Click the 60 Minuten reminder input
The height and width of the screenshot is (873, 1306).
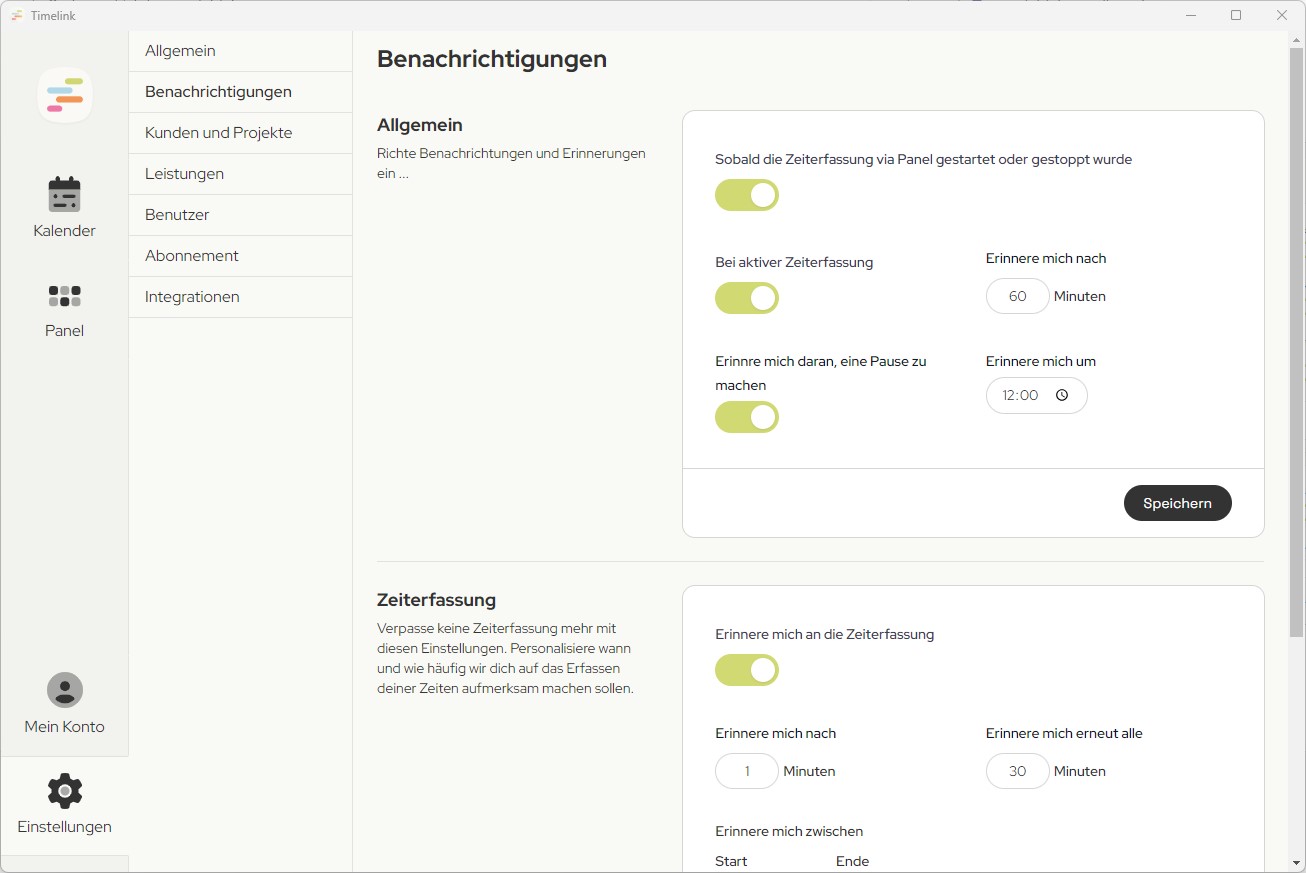[1018, 296]
